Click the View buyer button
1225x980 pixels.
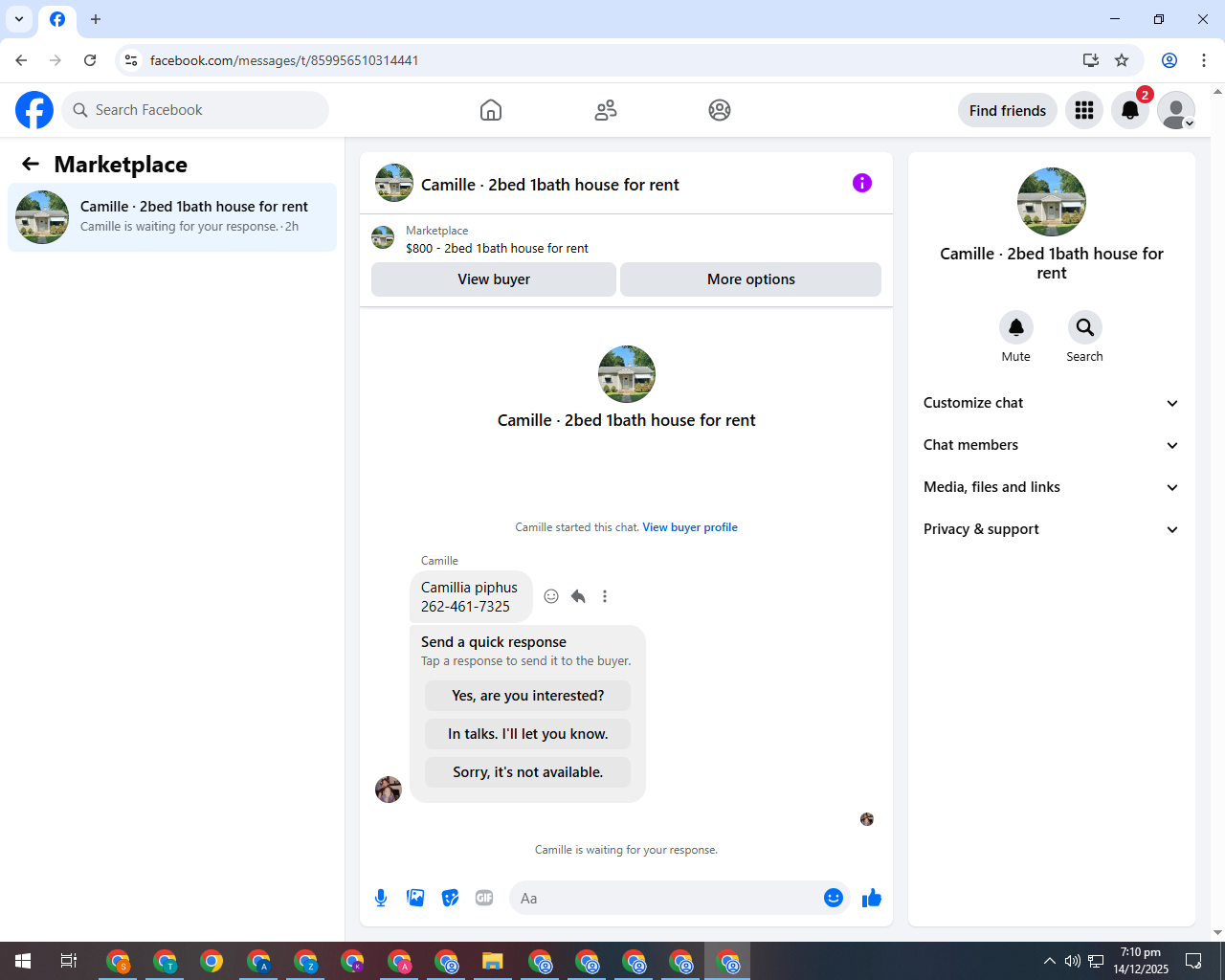(x=494, y=279)
